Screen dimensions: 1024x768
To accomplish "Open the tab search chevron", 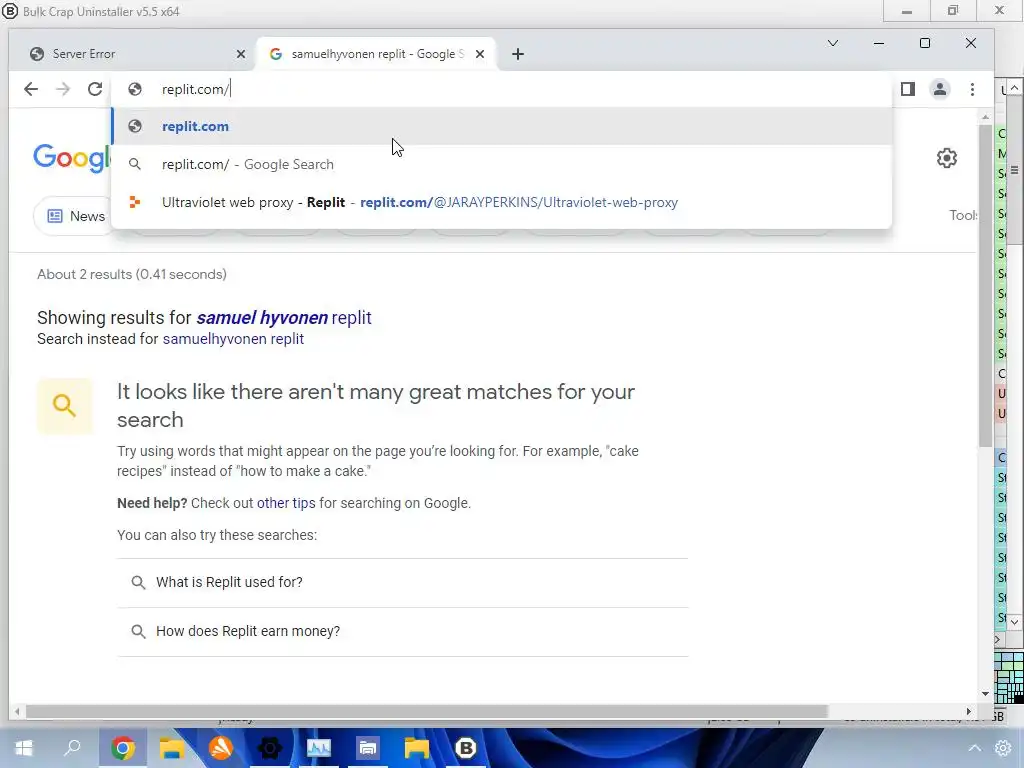I will coord(833,43).
